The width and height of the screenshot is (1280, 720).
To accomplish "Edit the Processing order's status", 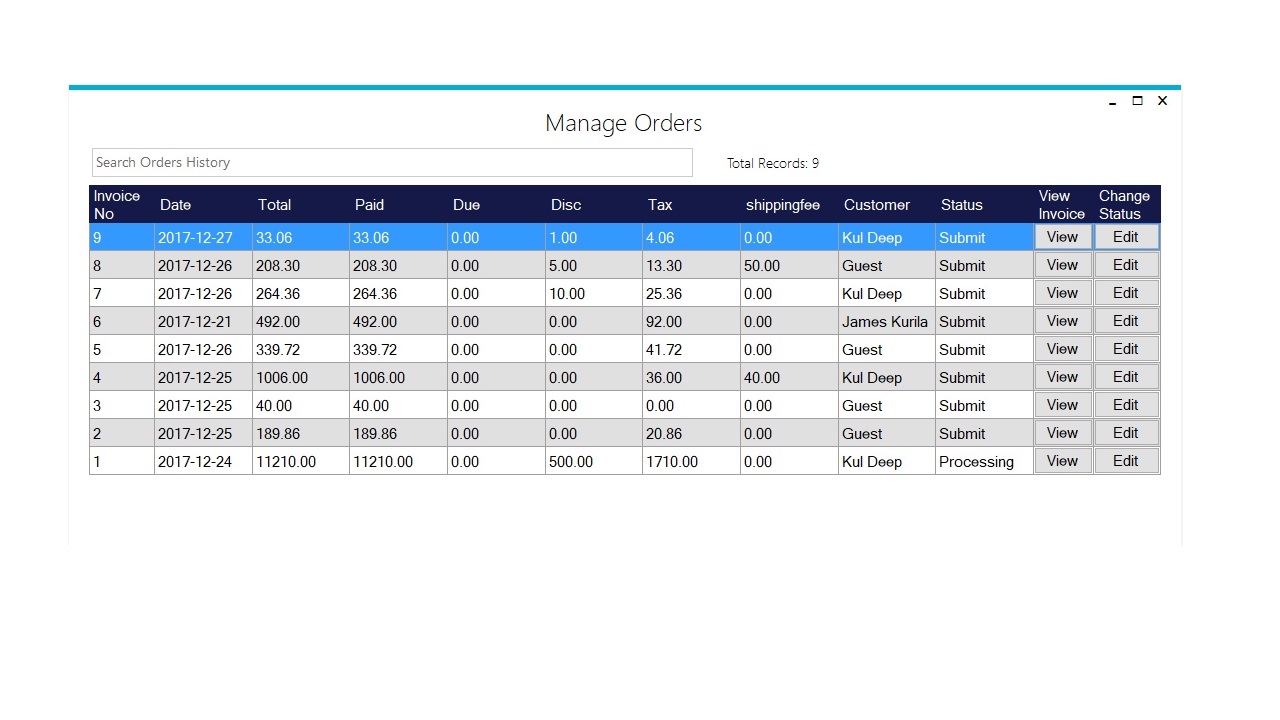I will [x=1126, y=461].
